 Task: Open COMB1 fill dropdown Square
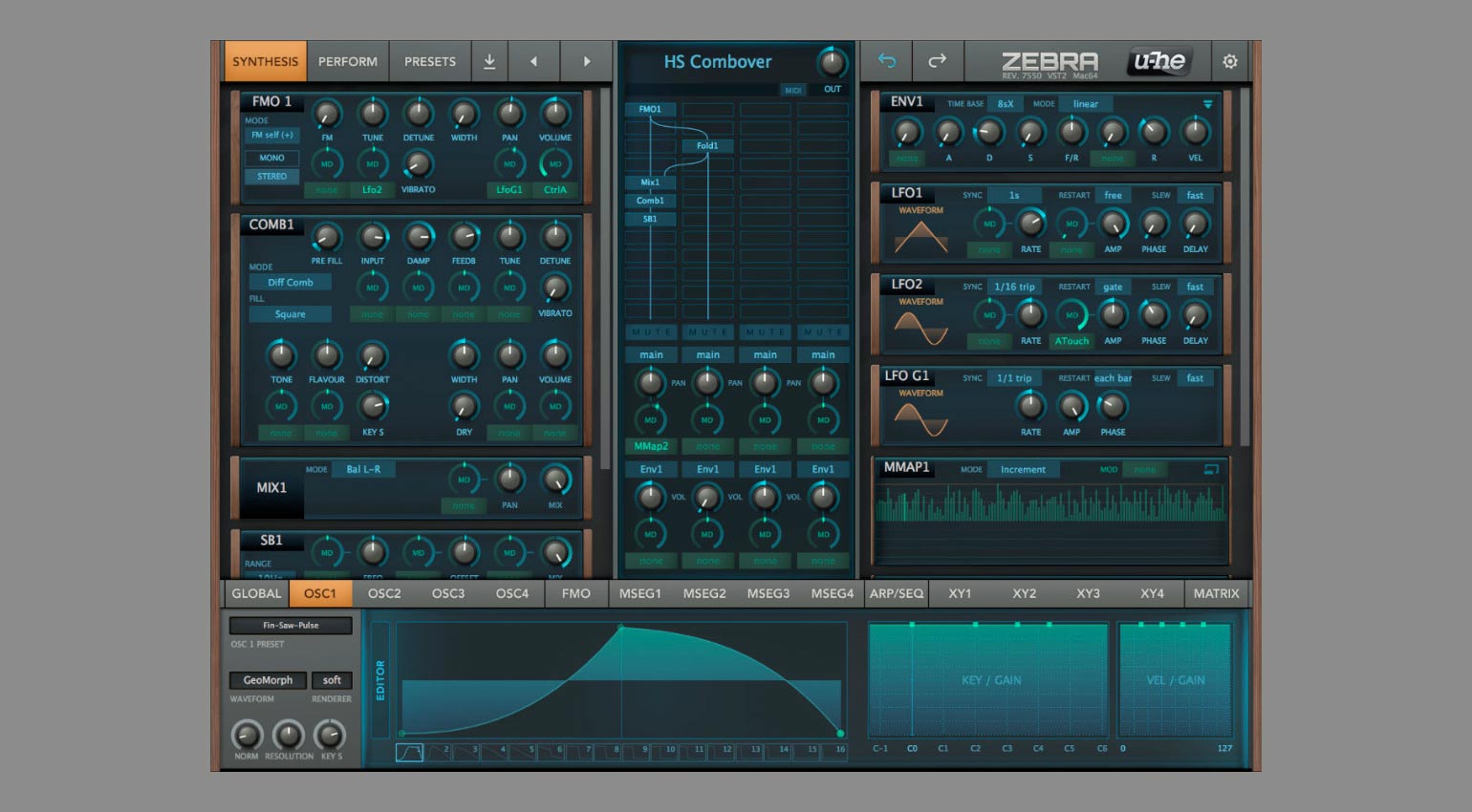point(290,314)
